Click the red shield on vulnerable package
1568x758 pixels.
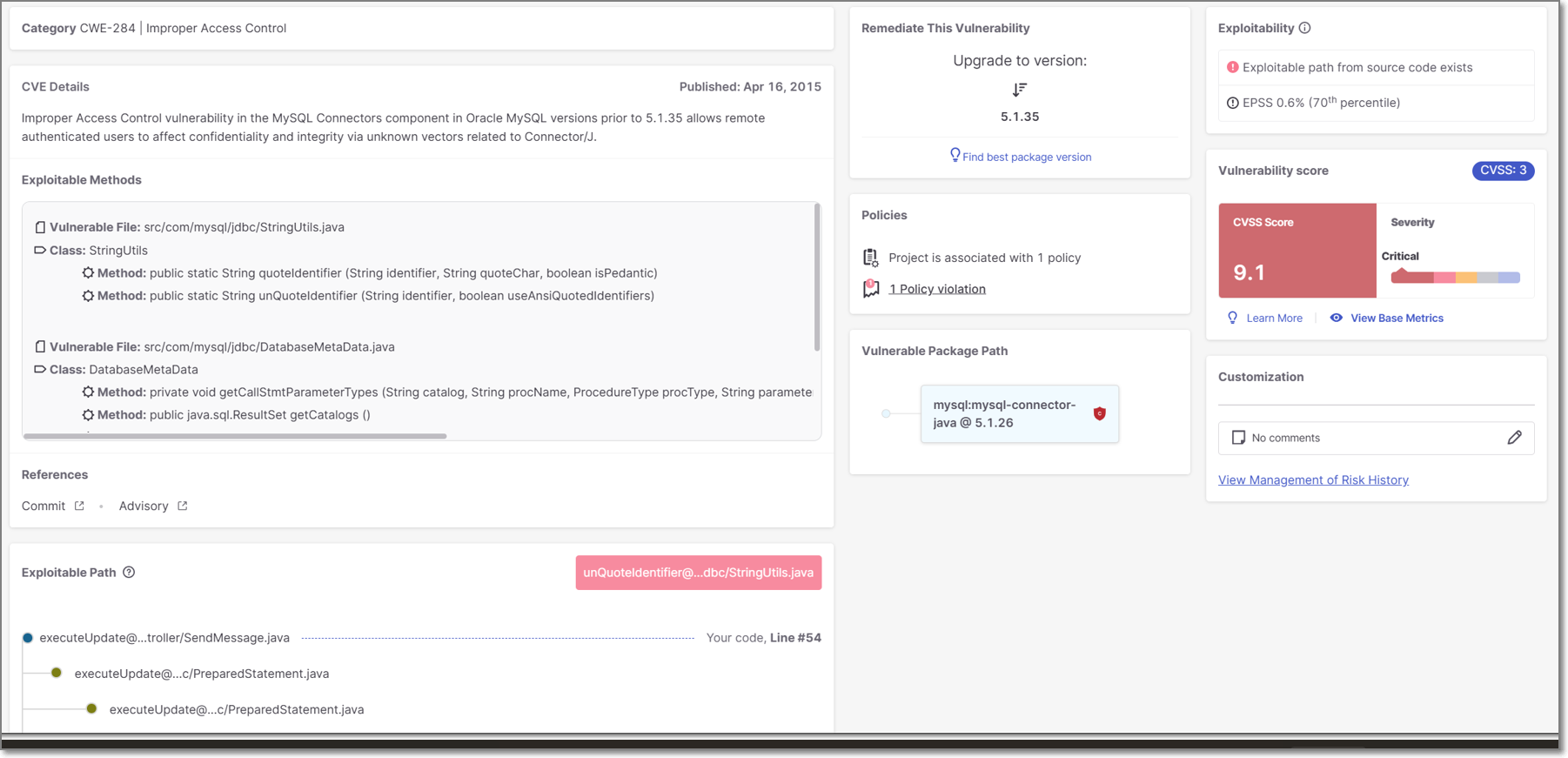click(1099, 413)
